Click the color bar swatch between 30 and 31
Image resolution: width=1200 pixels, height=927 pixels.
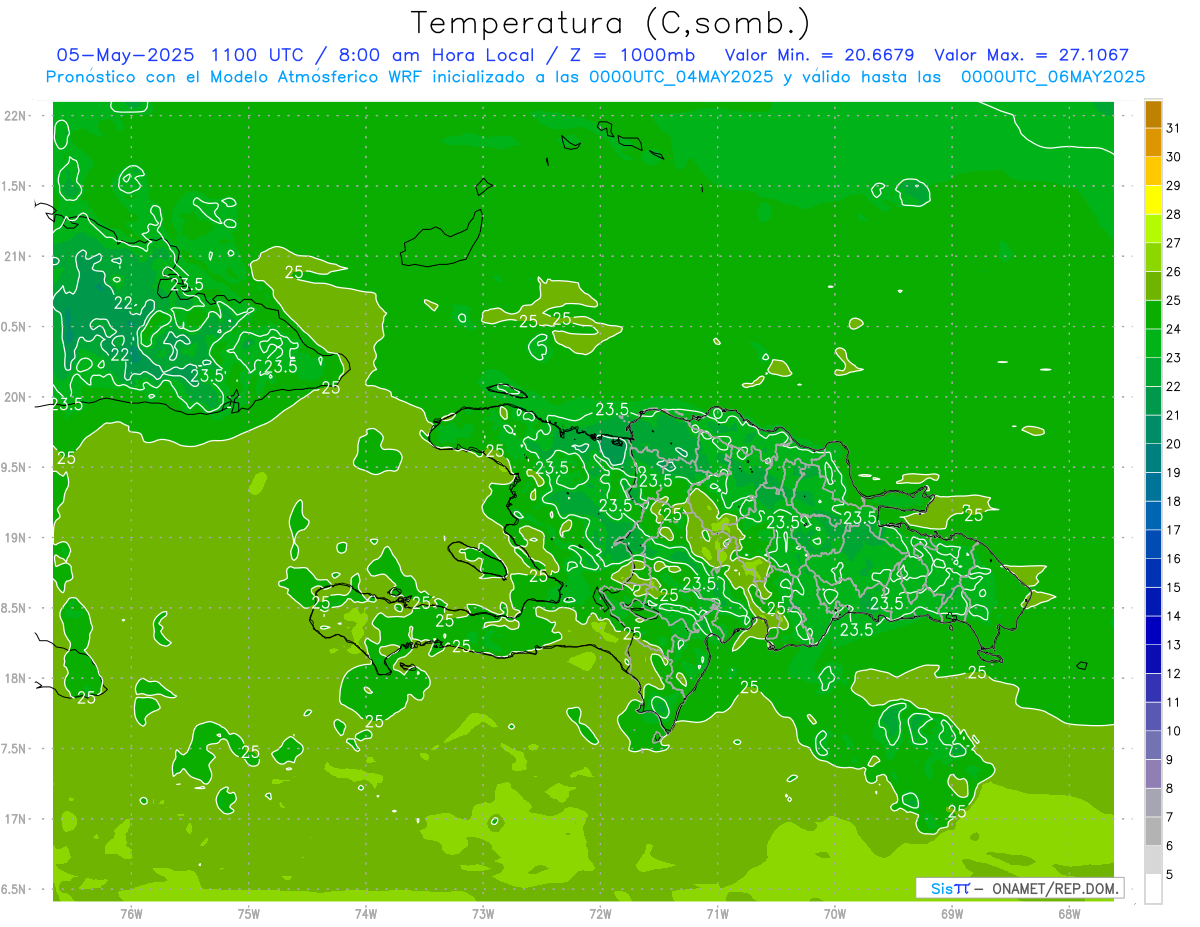coord(1153,143)
